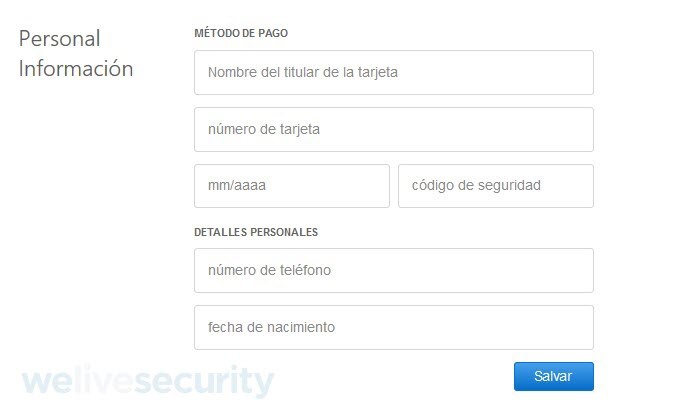The height and width of the screenshot is (411, 689).
Task: Click the MÉTODO DE PAGO section label
Action: point(241,33)
